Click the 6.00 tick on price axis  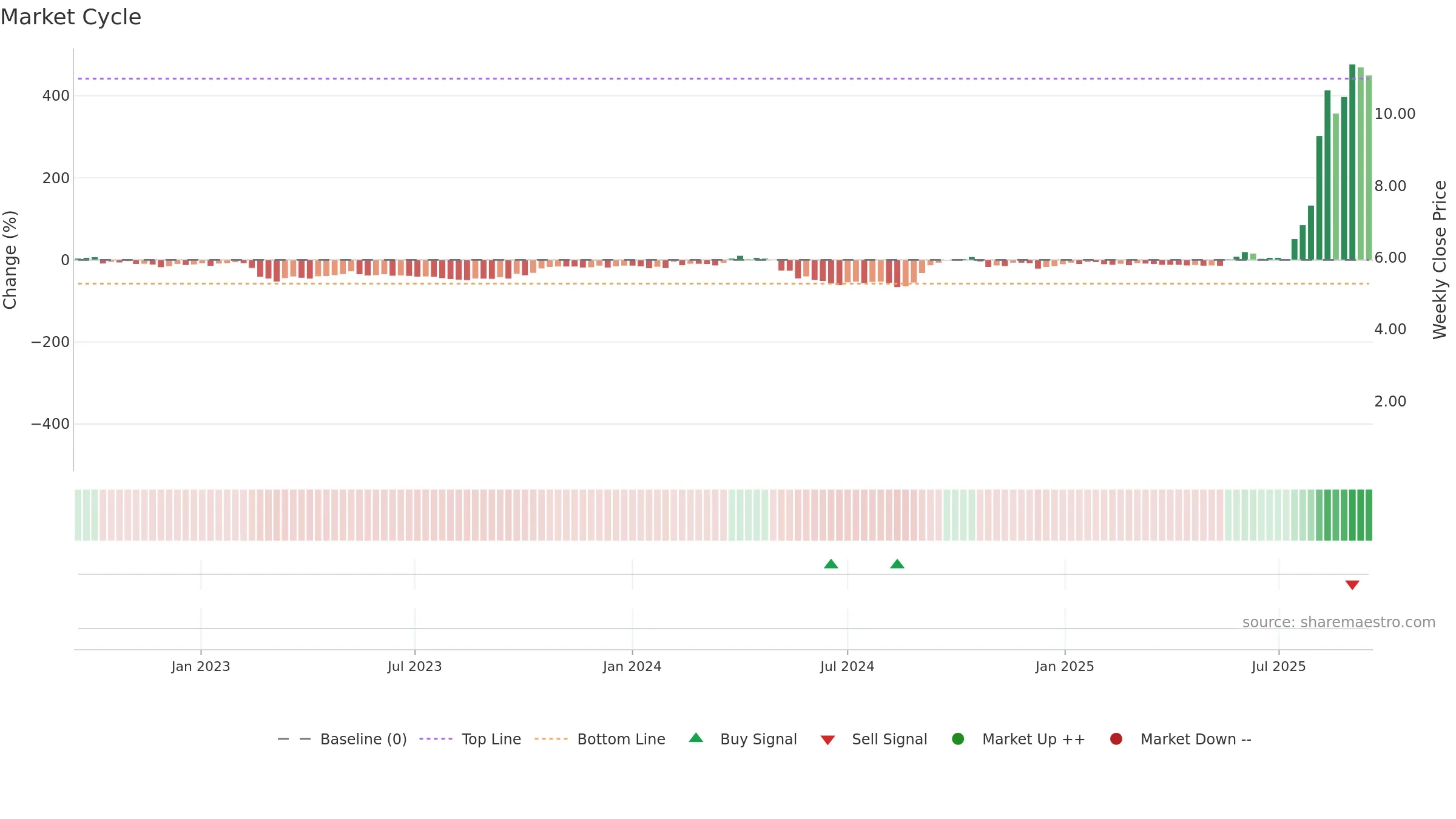(1390, 258)
